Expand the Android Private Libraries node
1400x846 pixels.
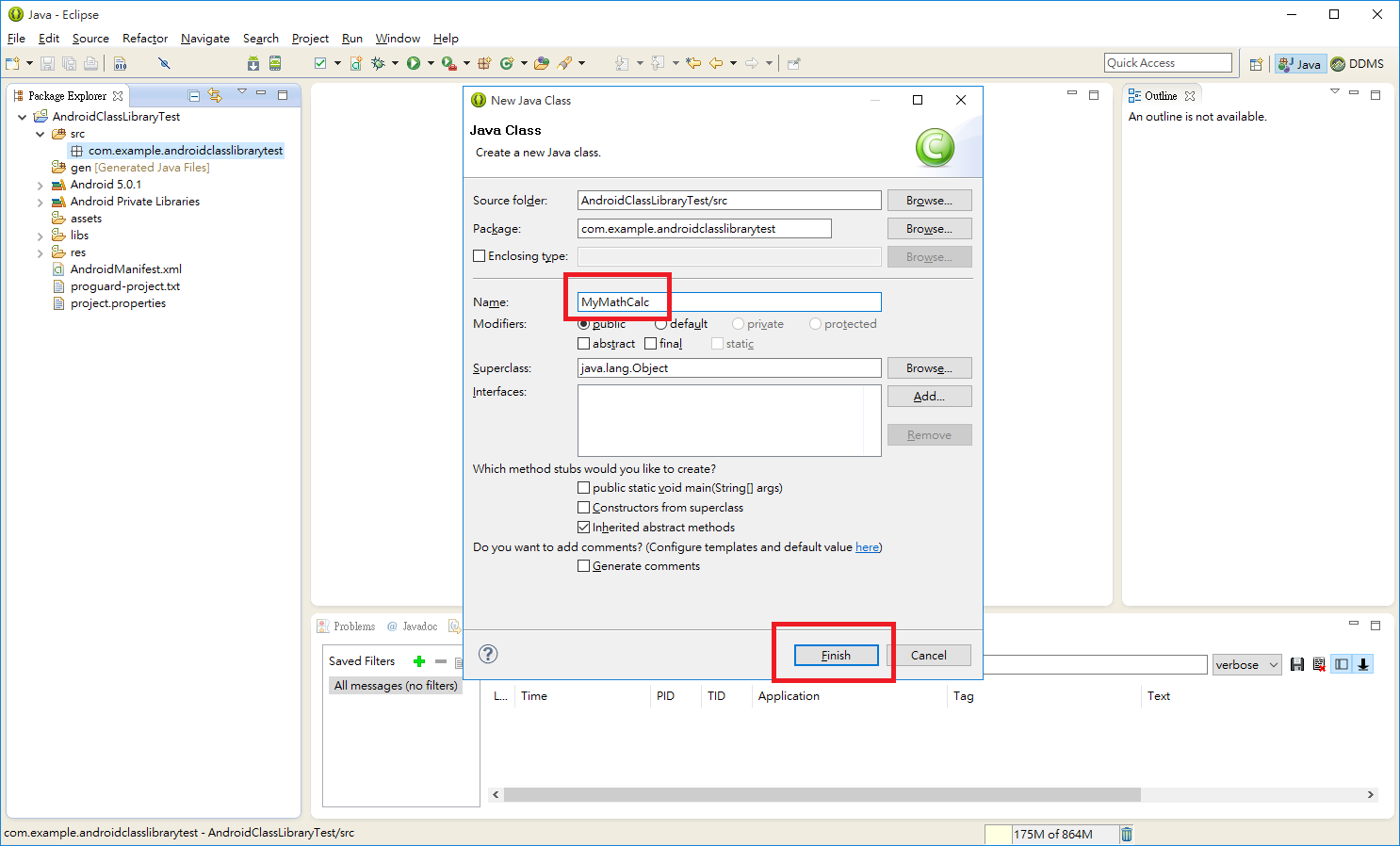click(41, 202)
